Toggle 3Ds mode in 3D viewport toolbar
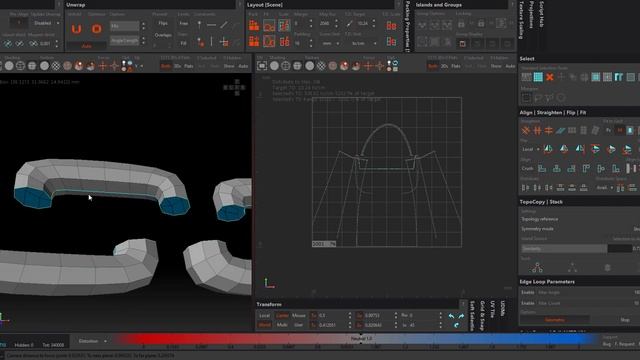 pos(178,66)
